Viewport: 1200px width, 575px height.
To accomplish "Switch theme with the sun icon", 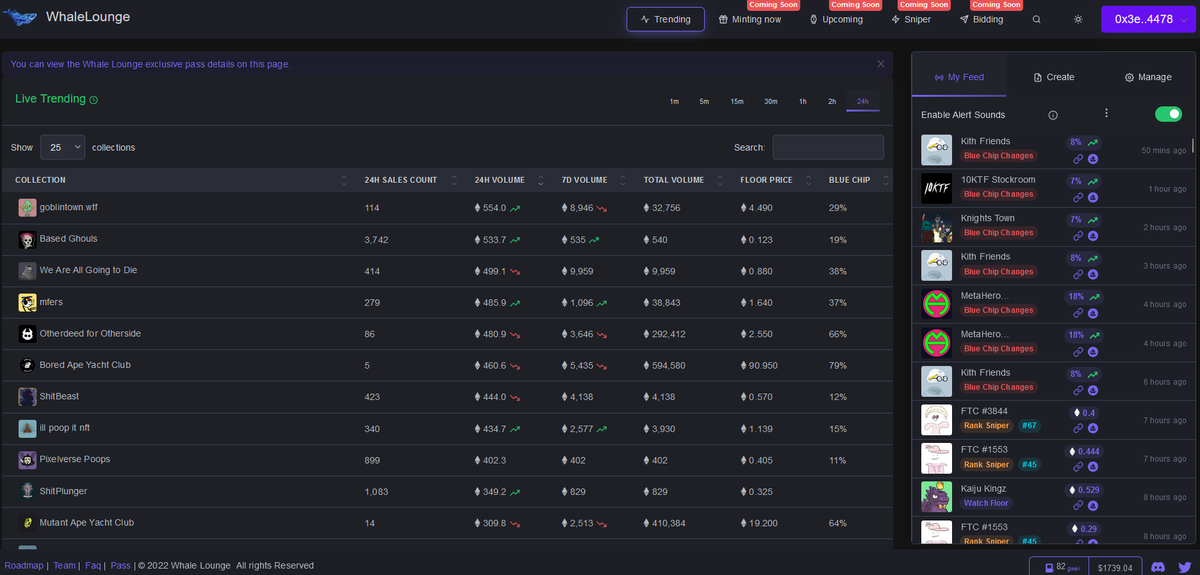I will [x=1078, y=19].
